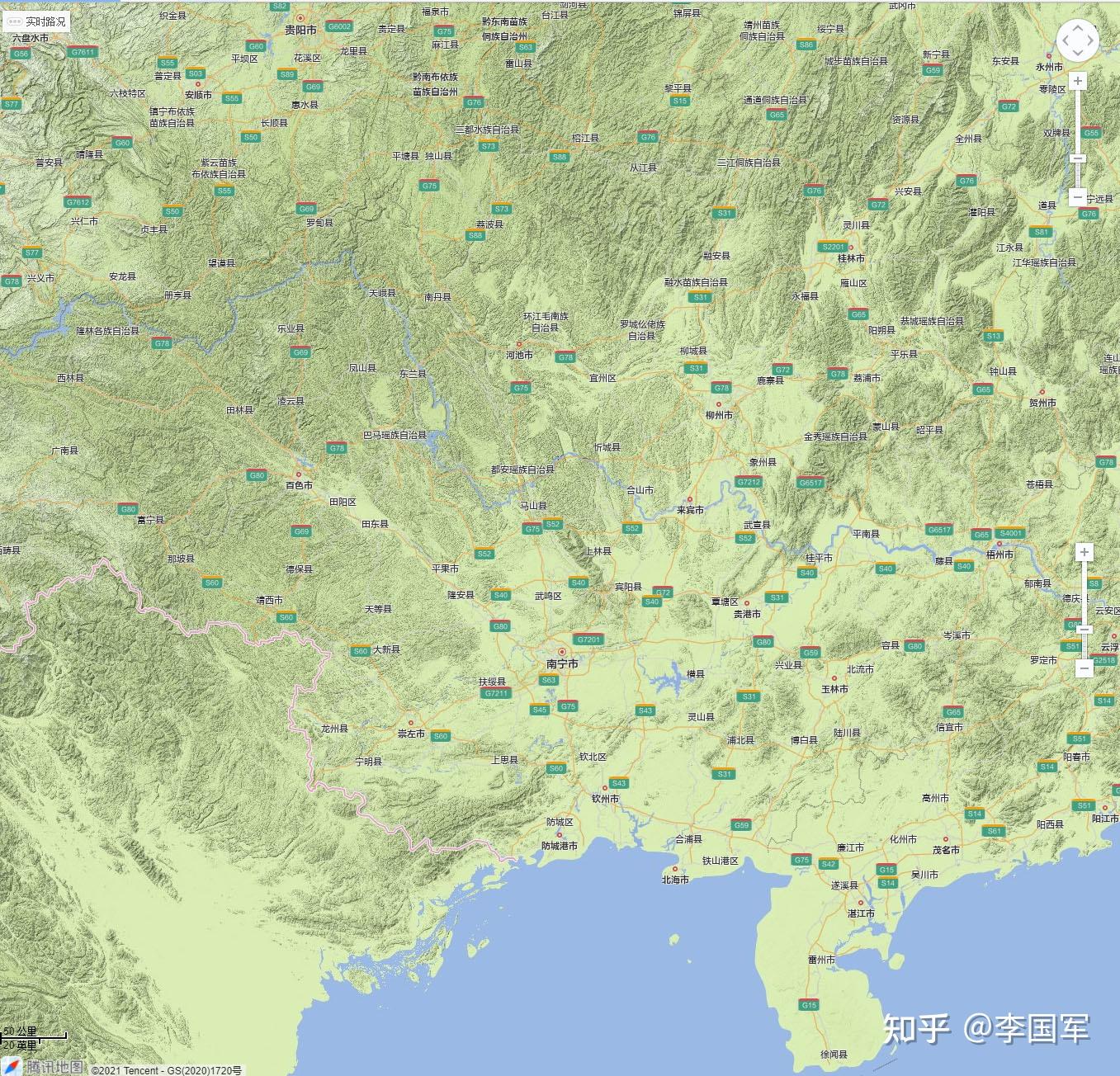Click the G2518 highway shield
The height and width of the screenshot is (1076, 1120).
(x=1104, y=661)
